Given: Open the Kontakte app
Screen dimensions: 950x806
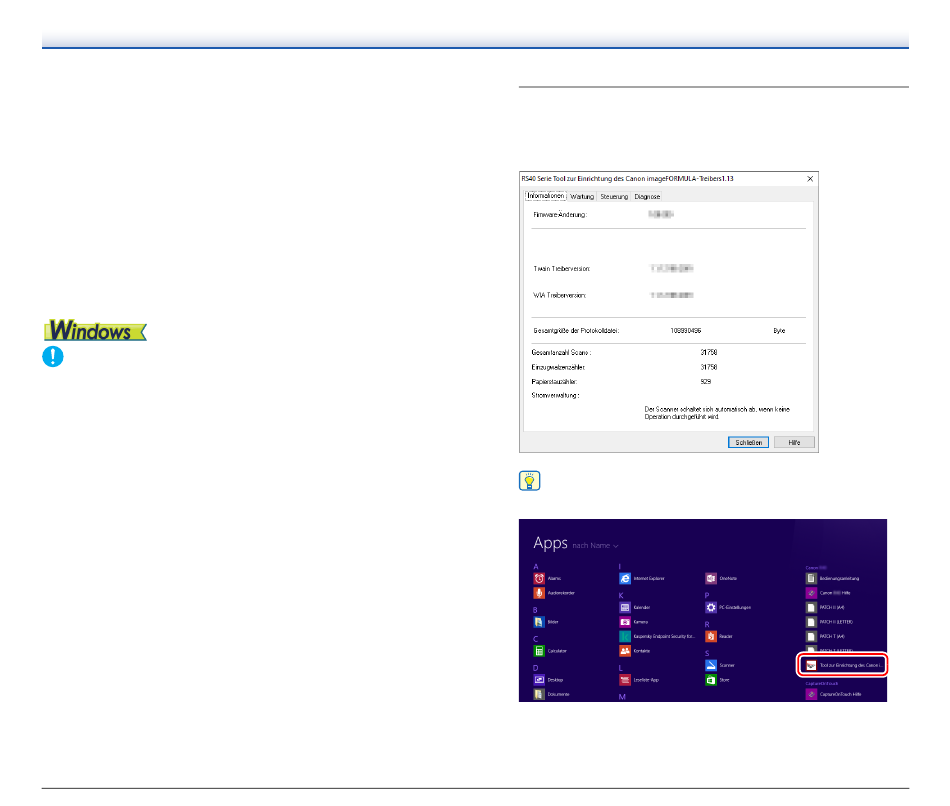Looking at the screenshot, I should (x=625, y=651).
